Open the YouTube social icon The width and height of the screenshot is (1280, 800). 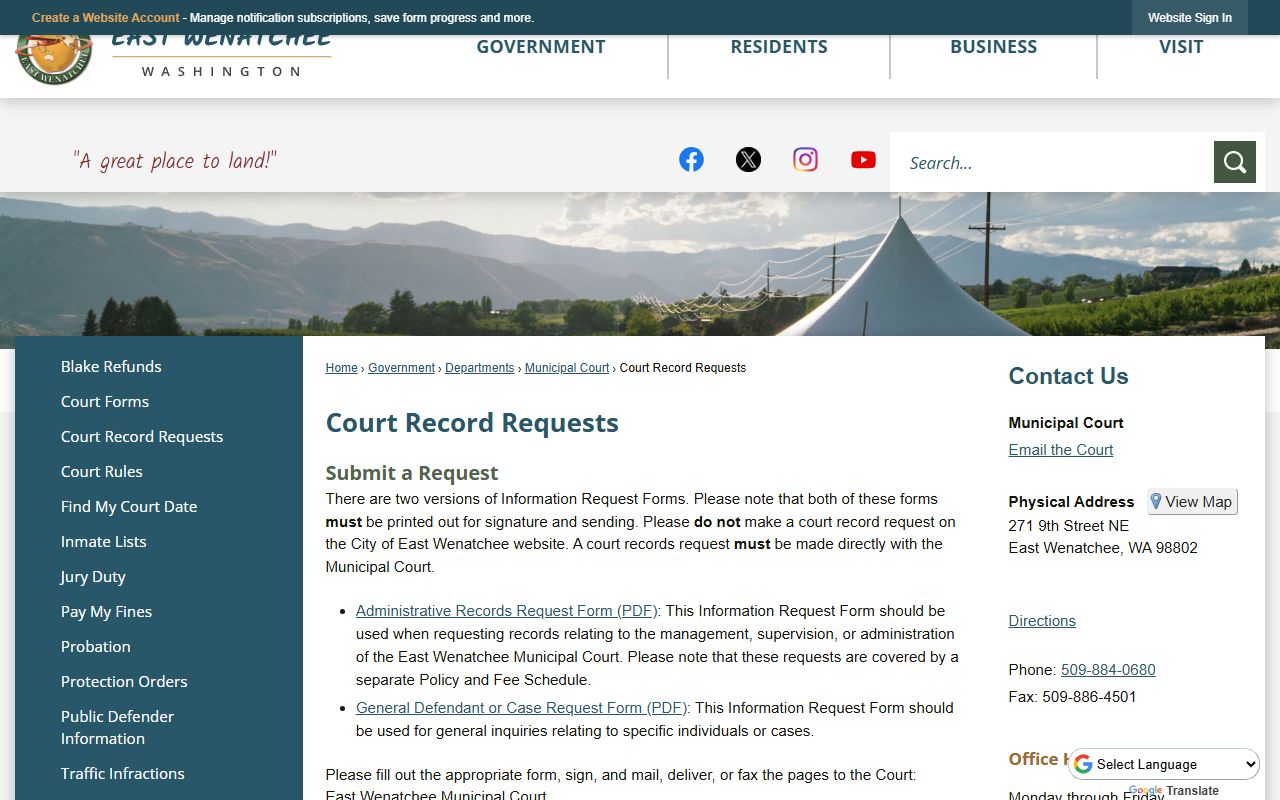tap(863, 159)
